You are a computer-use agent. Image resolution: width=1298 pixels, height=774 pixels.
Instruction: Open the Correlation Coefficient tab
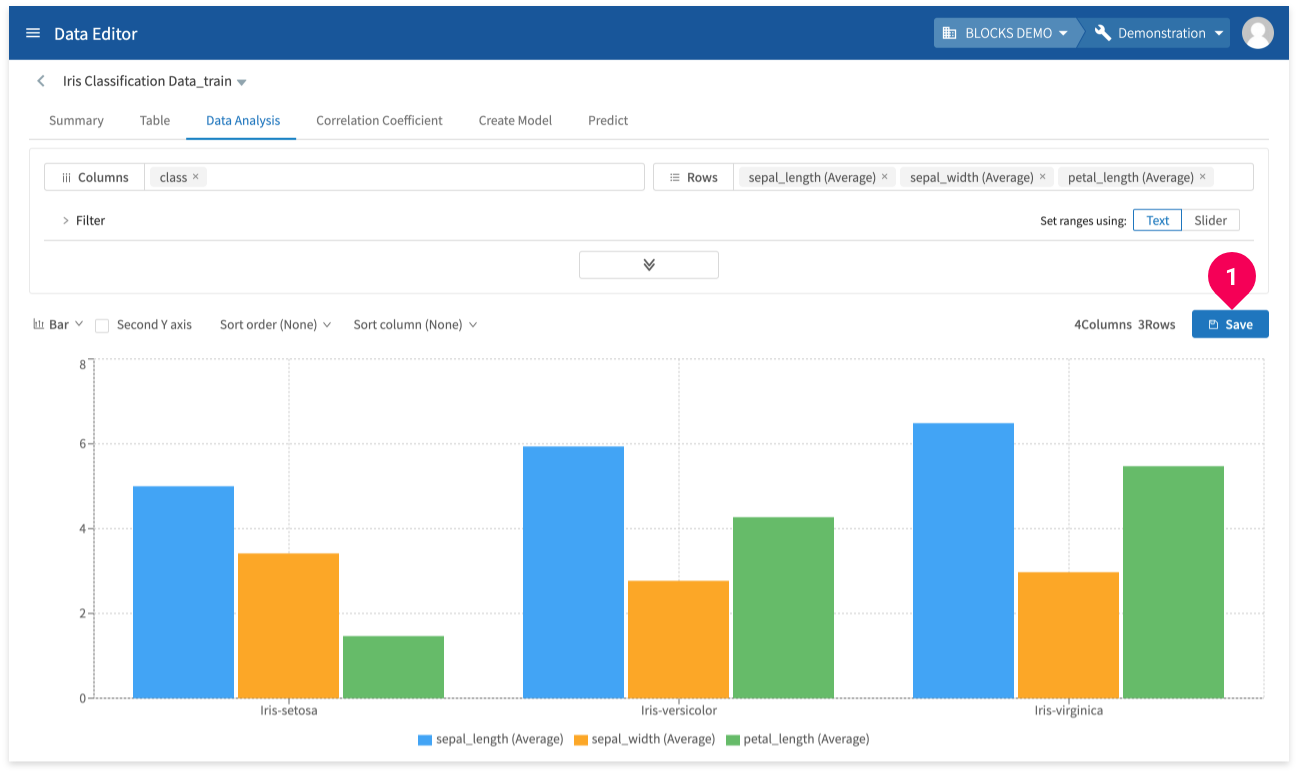coord(379,120)
